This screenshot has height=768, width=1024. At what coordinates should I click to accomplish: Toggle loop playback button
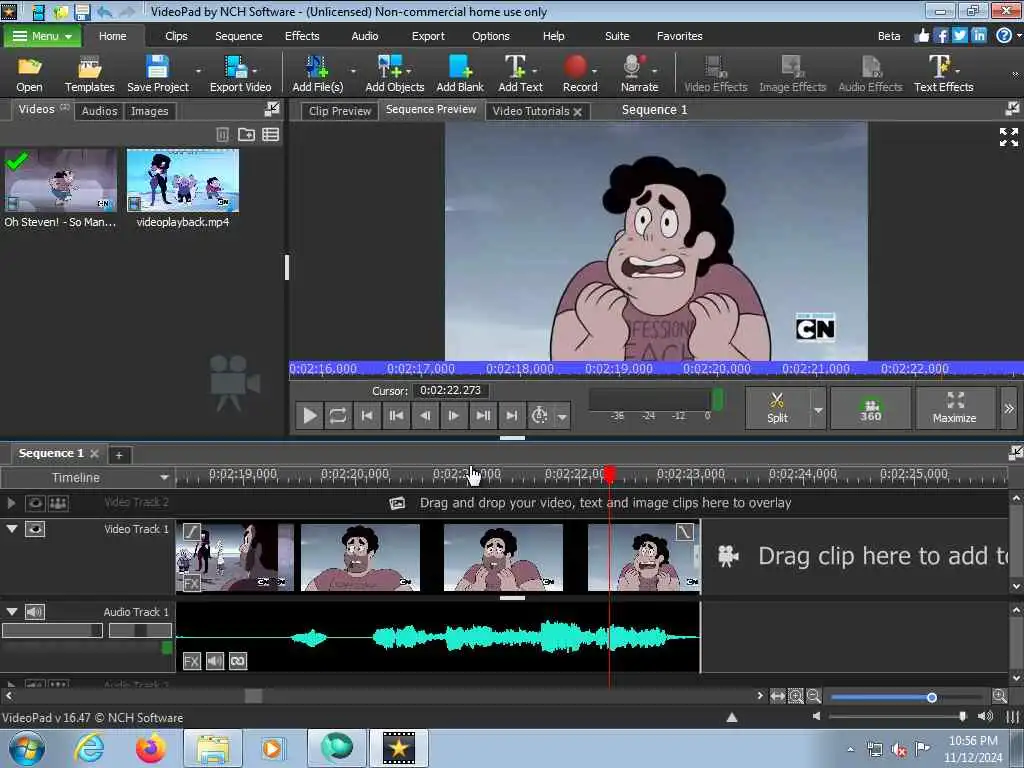click(338, 415)
